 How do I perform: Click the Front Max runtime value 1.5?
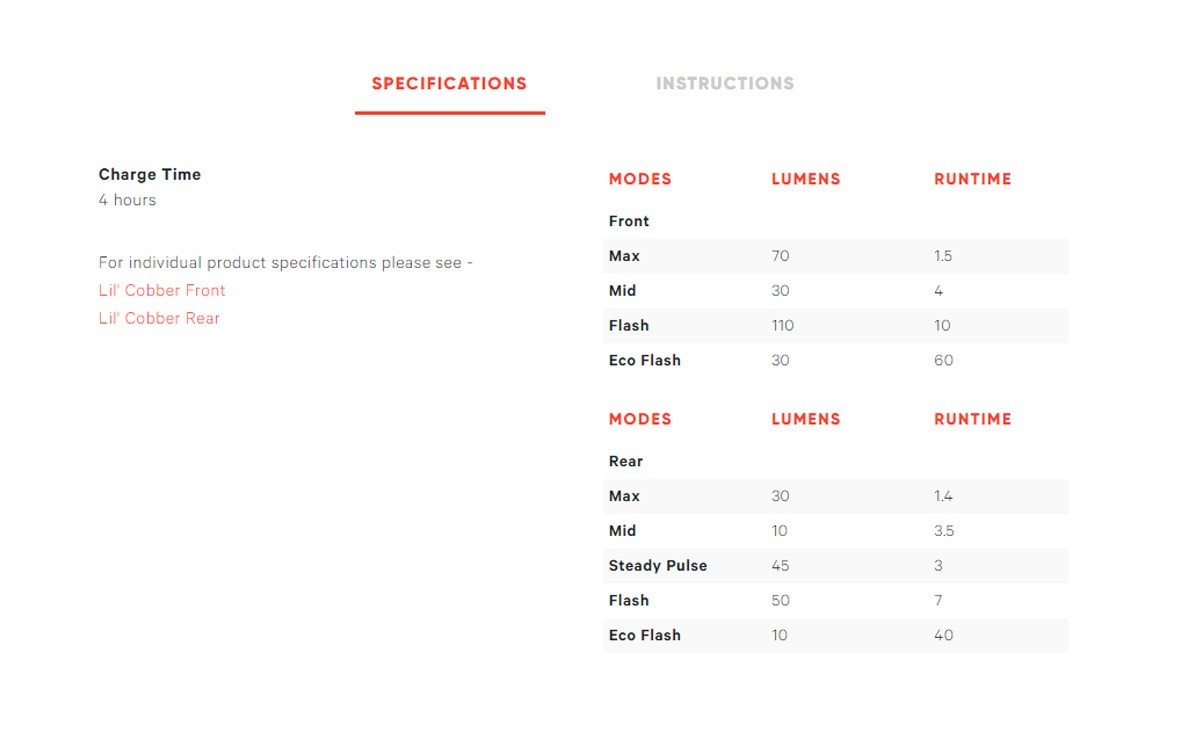[x=943, y=256]
